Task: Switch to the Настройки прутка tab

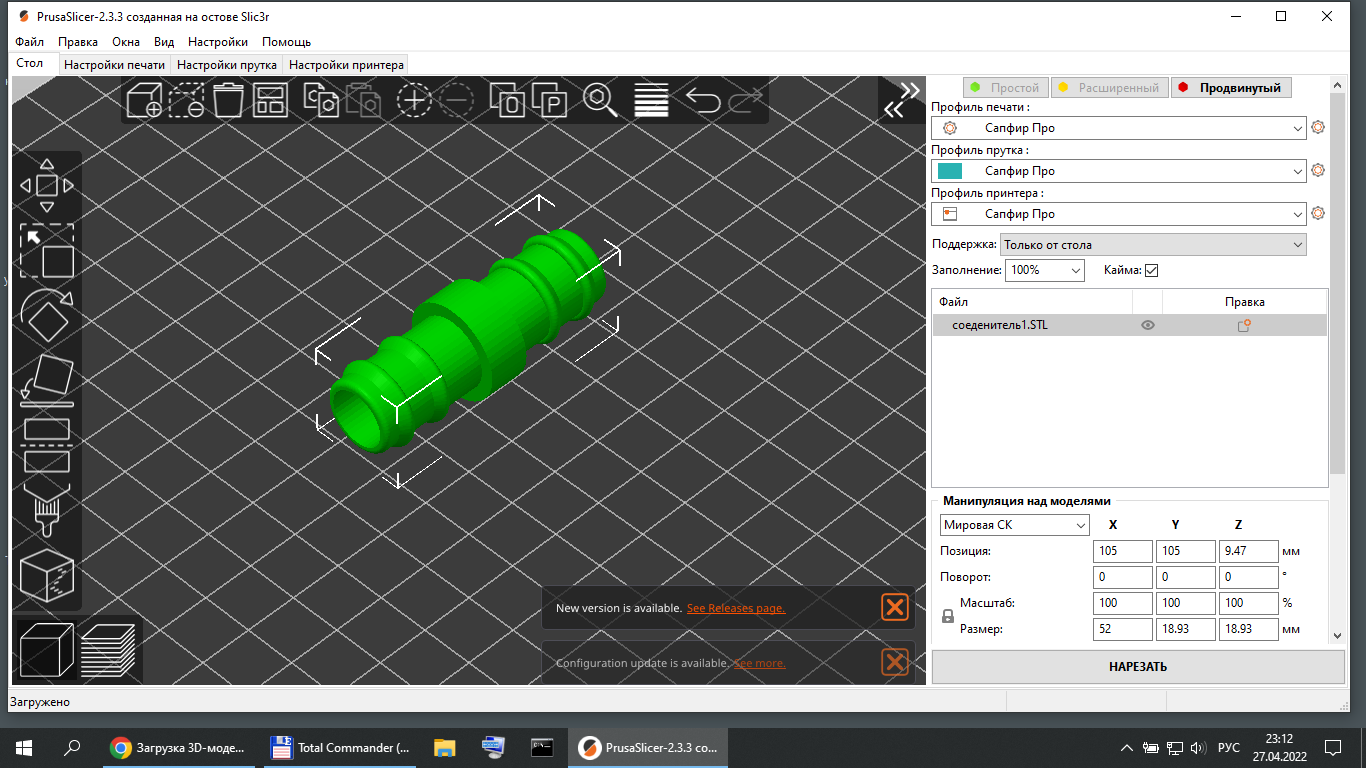Action: tap(227, 65)
